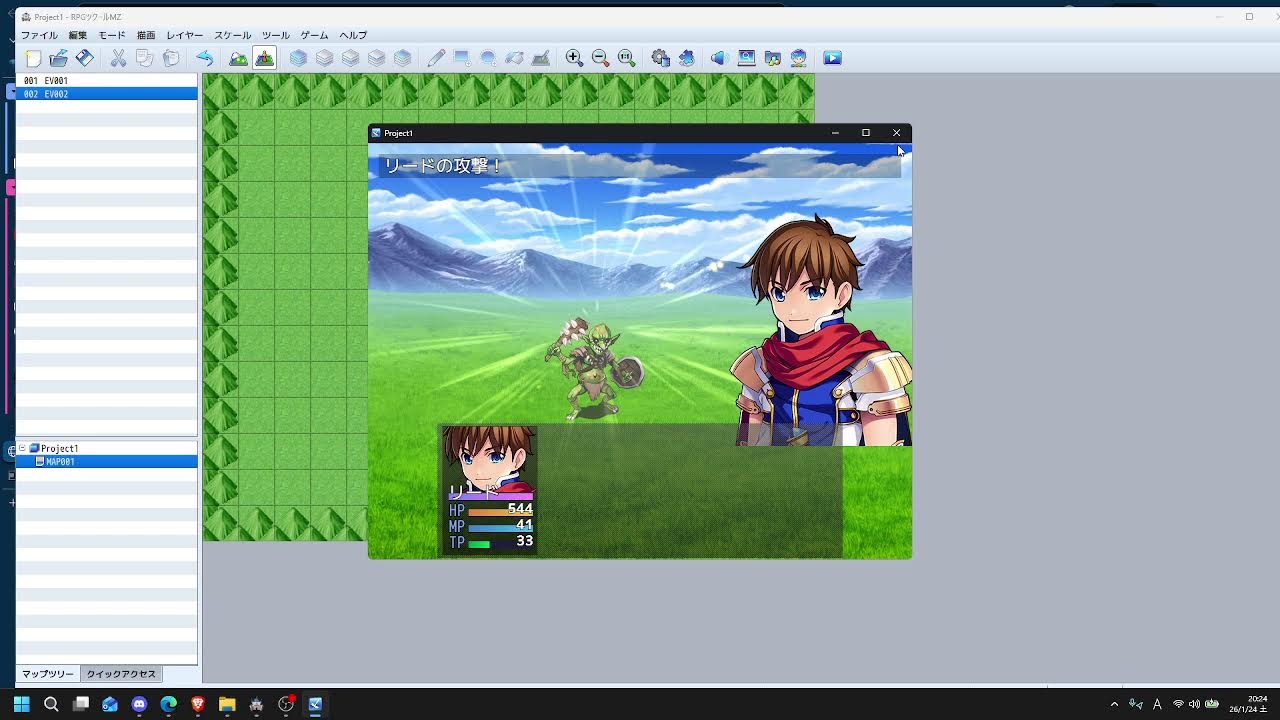Select the Shadow Pen tool
This screenshot has height=720, width=1280.
coord(540,58)
